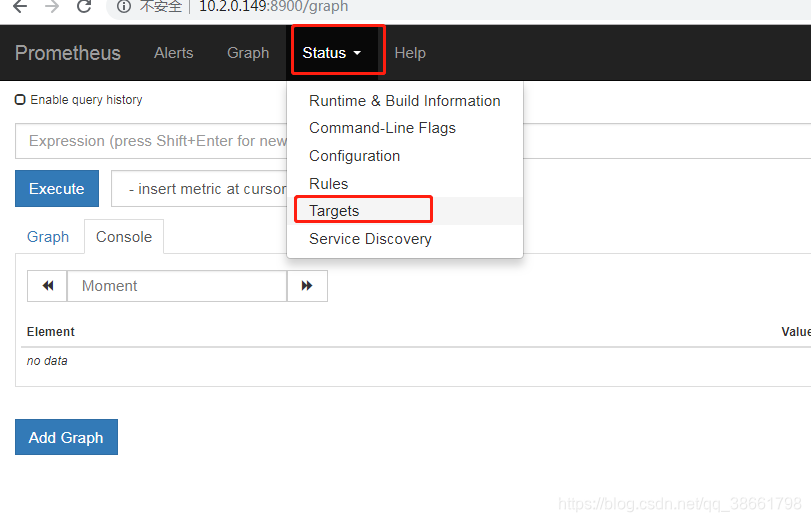Open the Alerts page in the navbar
Image resolution: width=811 pixels, height=522 pixels.
point(173,53)
